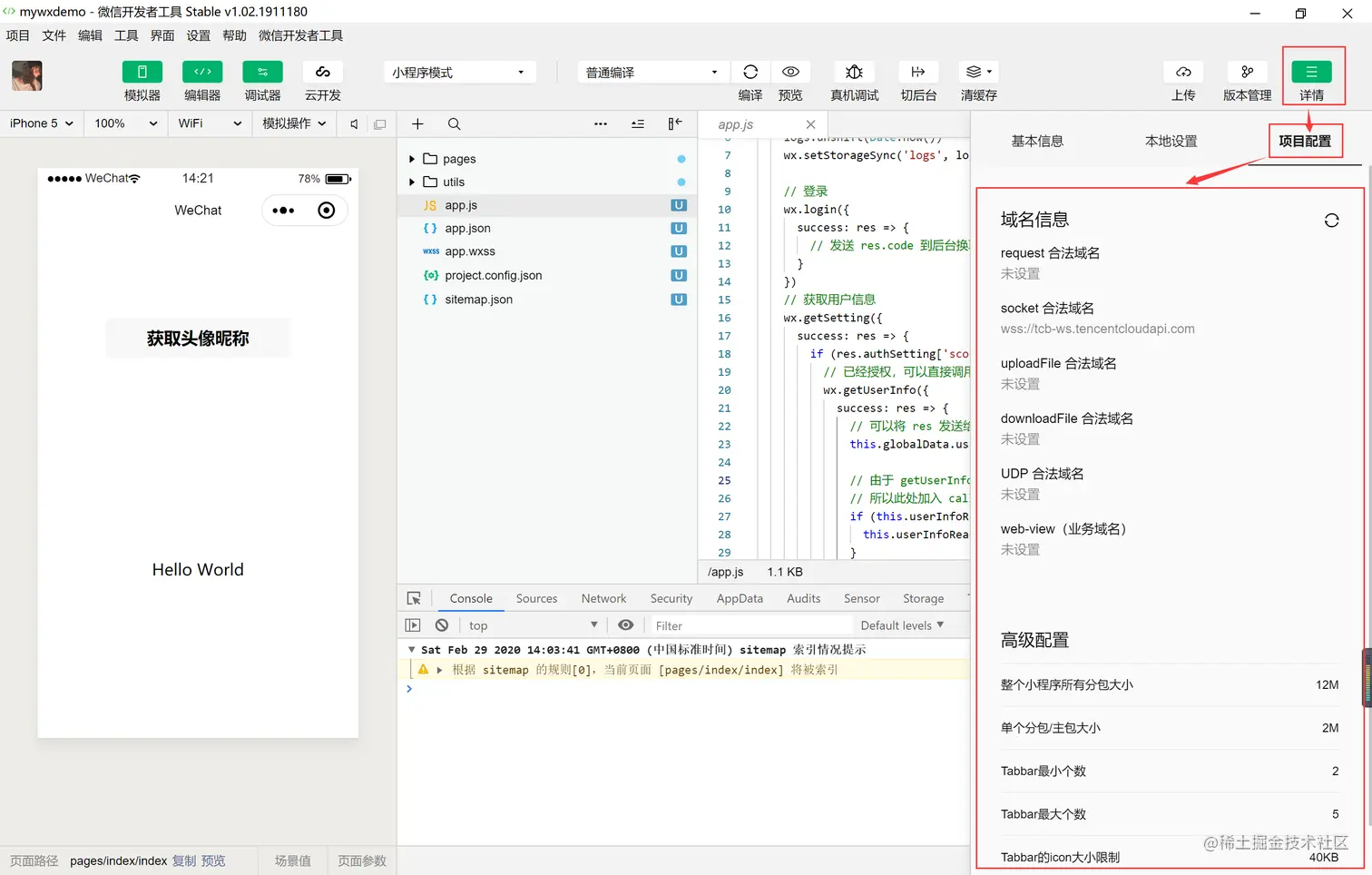Open the AppData devtools tab
Viewport: 1372px width, 875px height.
click(x=740, y=598)
